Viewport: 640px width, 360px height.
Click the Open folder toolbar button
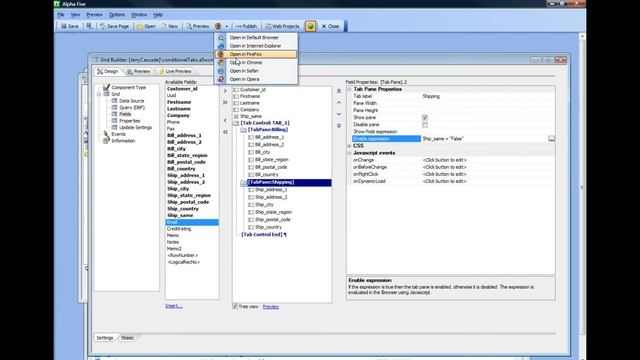(x=146, y=26)
